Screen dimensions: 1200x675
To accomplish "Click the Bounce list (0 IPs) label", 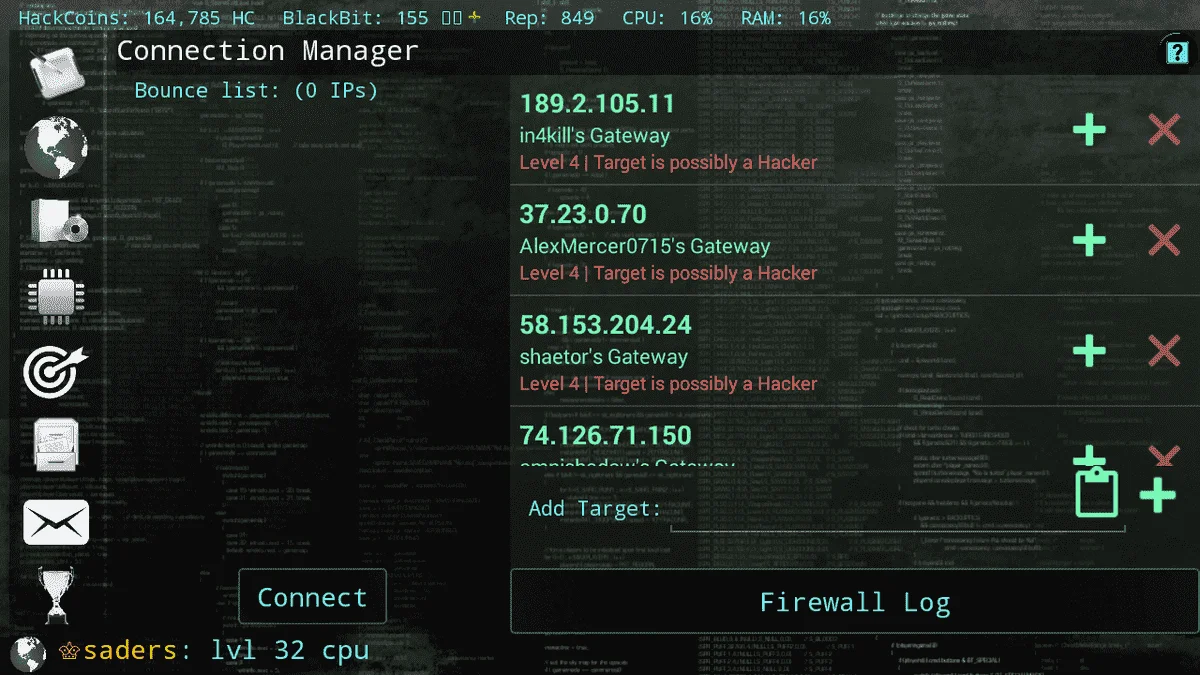I will [x=256, y=91].
